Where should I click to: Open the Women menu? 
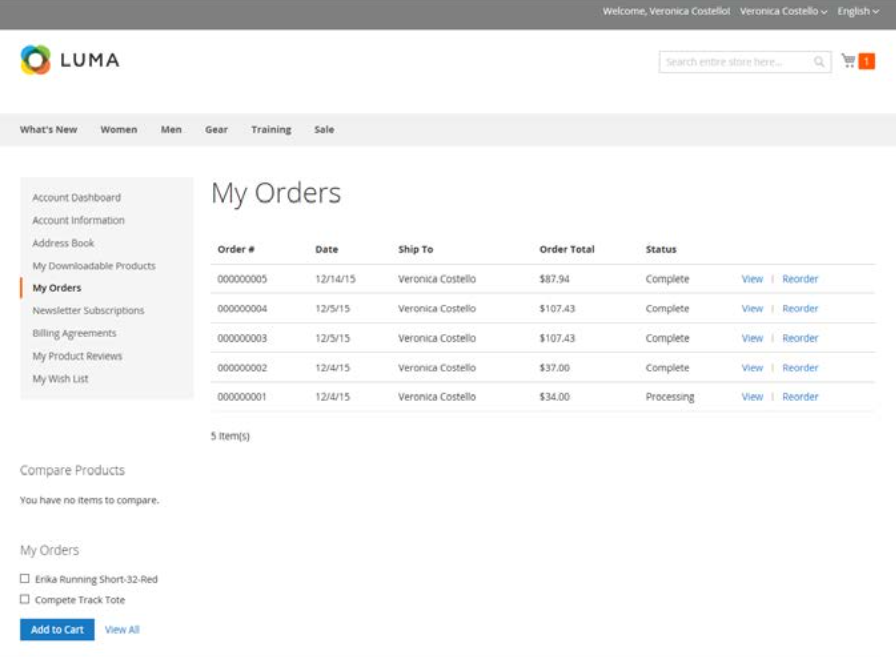point(119,130)
